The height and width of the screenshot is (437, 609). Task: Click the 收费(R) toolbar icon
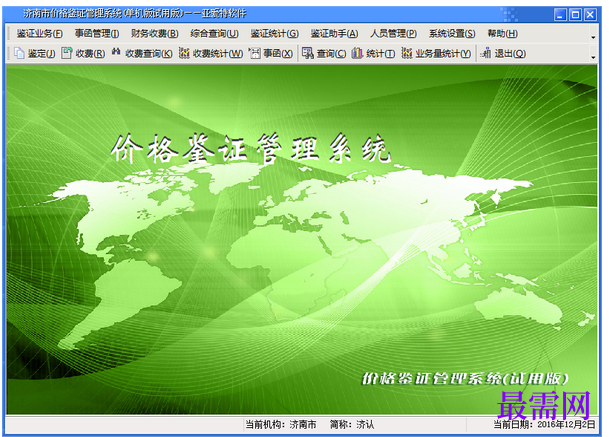coord(67,53)
